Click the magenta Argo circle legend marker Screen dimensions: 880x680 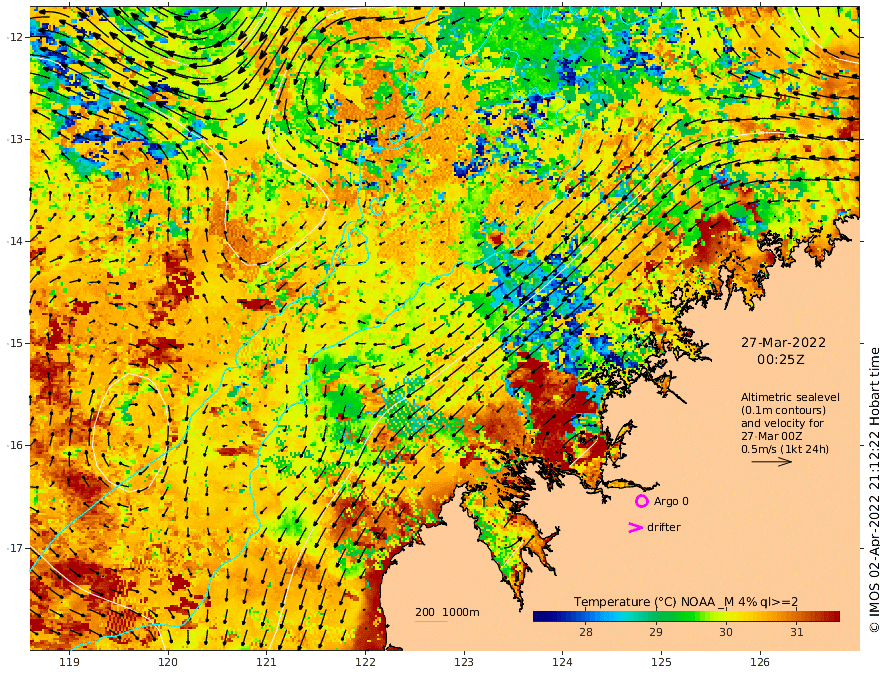(641, 501)
